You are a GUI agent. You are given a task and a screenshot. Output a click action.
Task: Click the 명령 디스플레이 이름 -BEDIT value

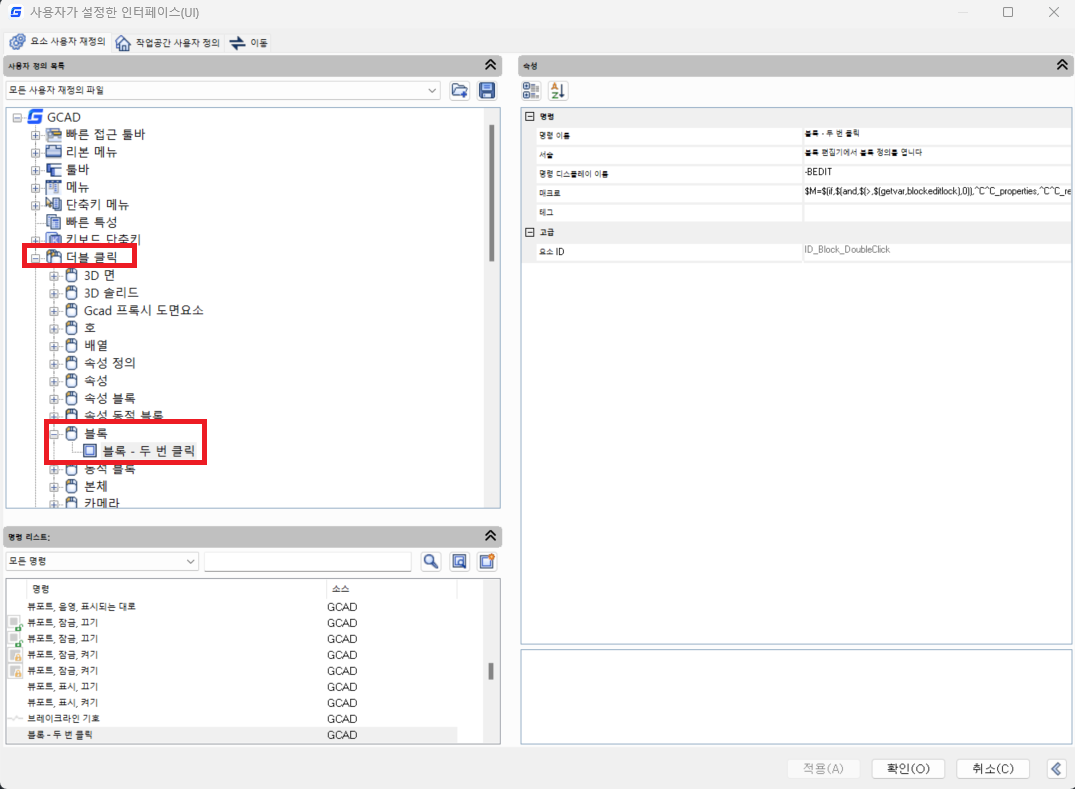click(936, 172)
